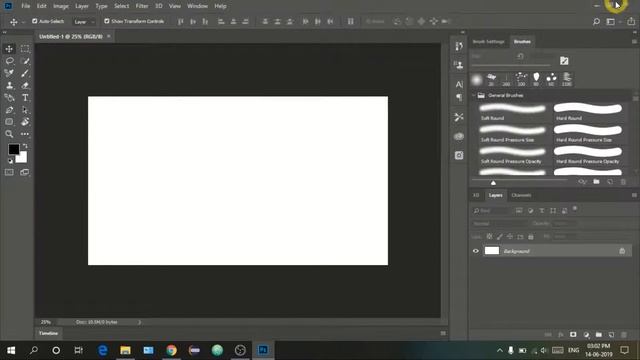Click the Background layer's lock icon
Viewport: 640px width, 360px height.
point(622,251)
